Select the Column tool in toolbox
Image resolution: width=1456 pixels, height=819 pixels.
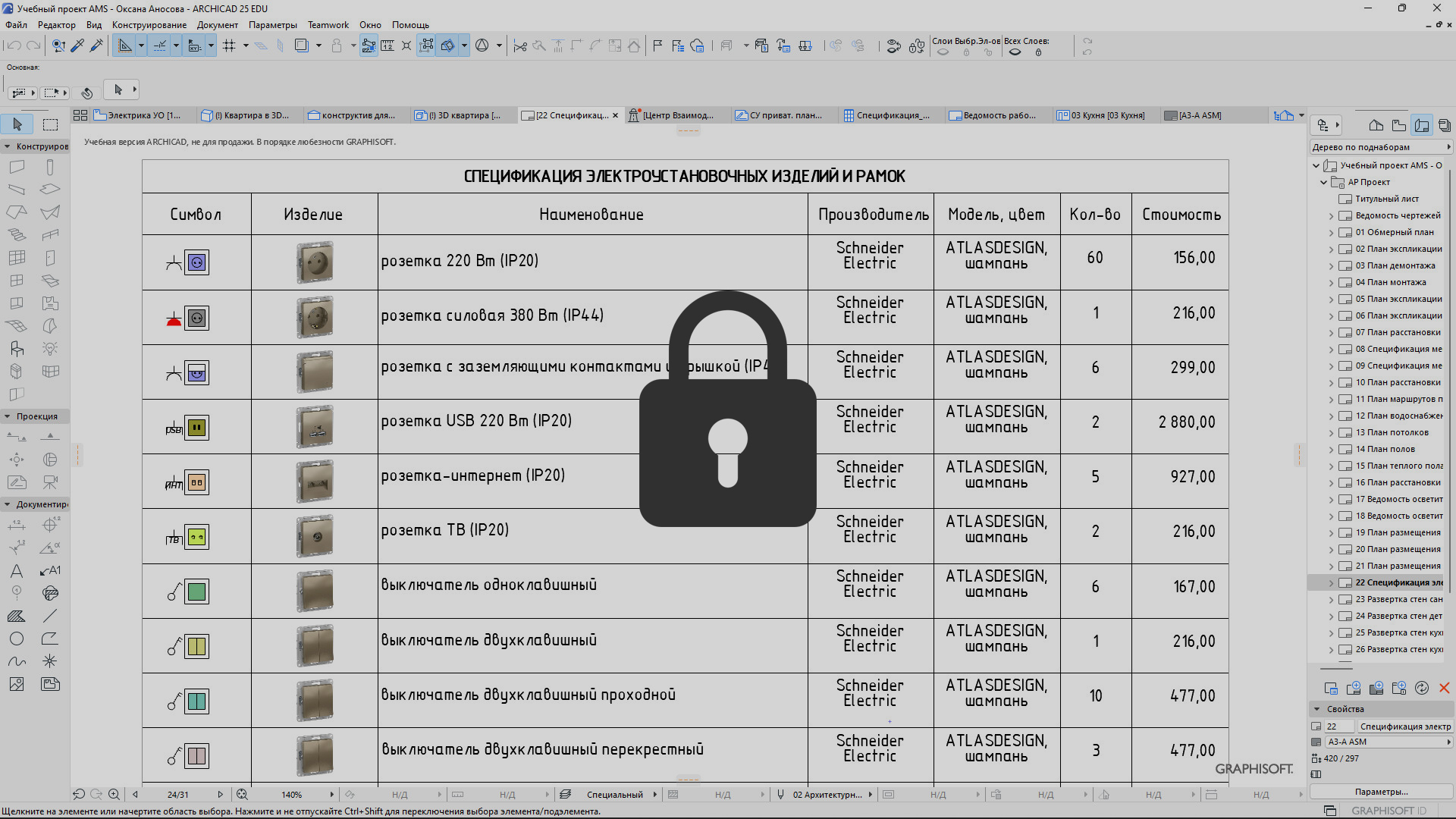click(x=50, y=167)
